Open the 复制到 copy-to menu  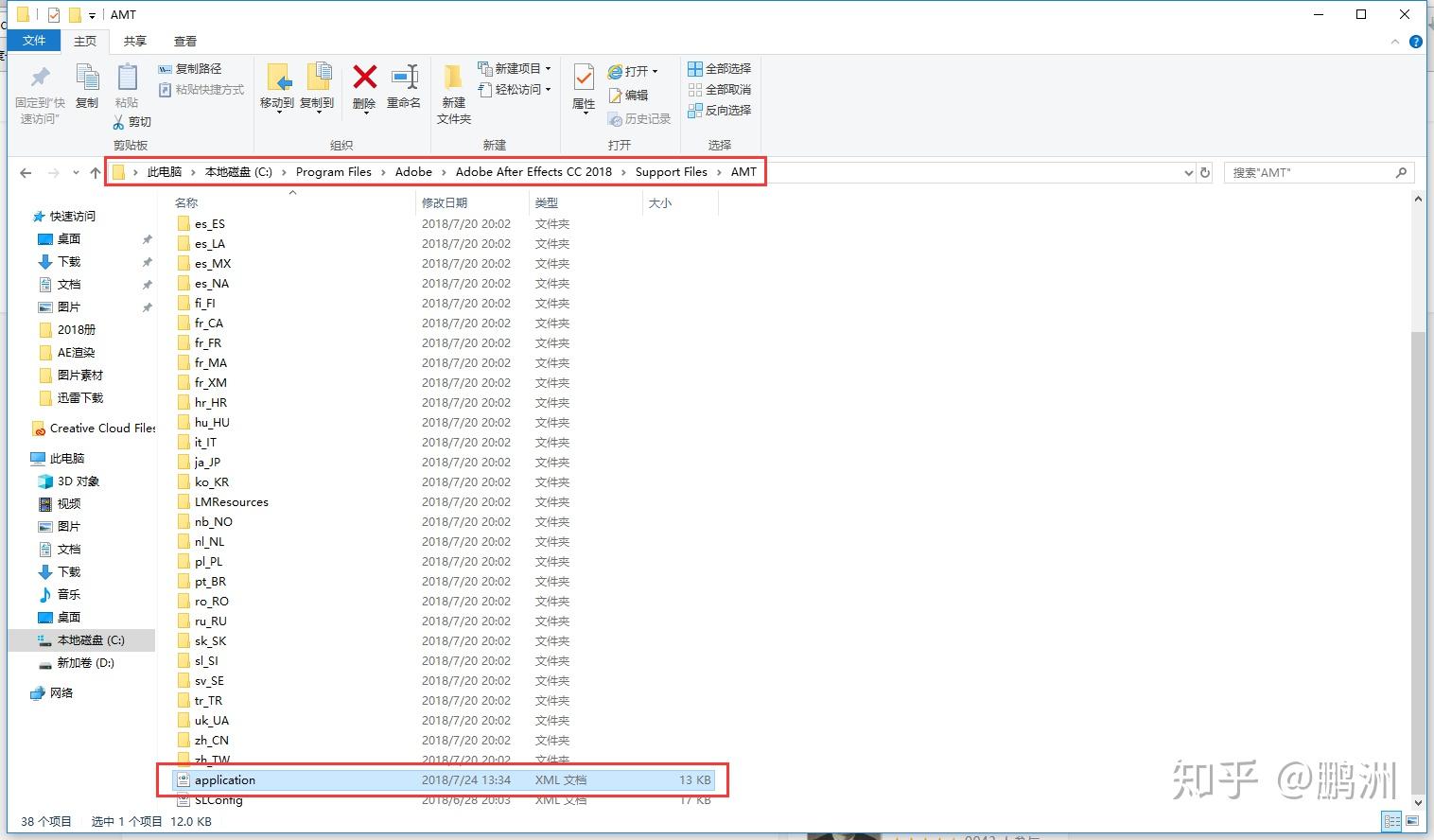[317, 89]
